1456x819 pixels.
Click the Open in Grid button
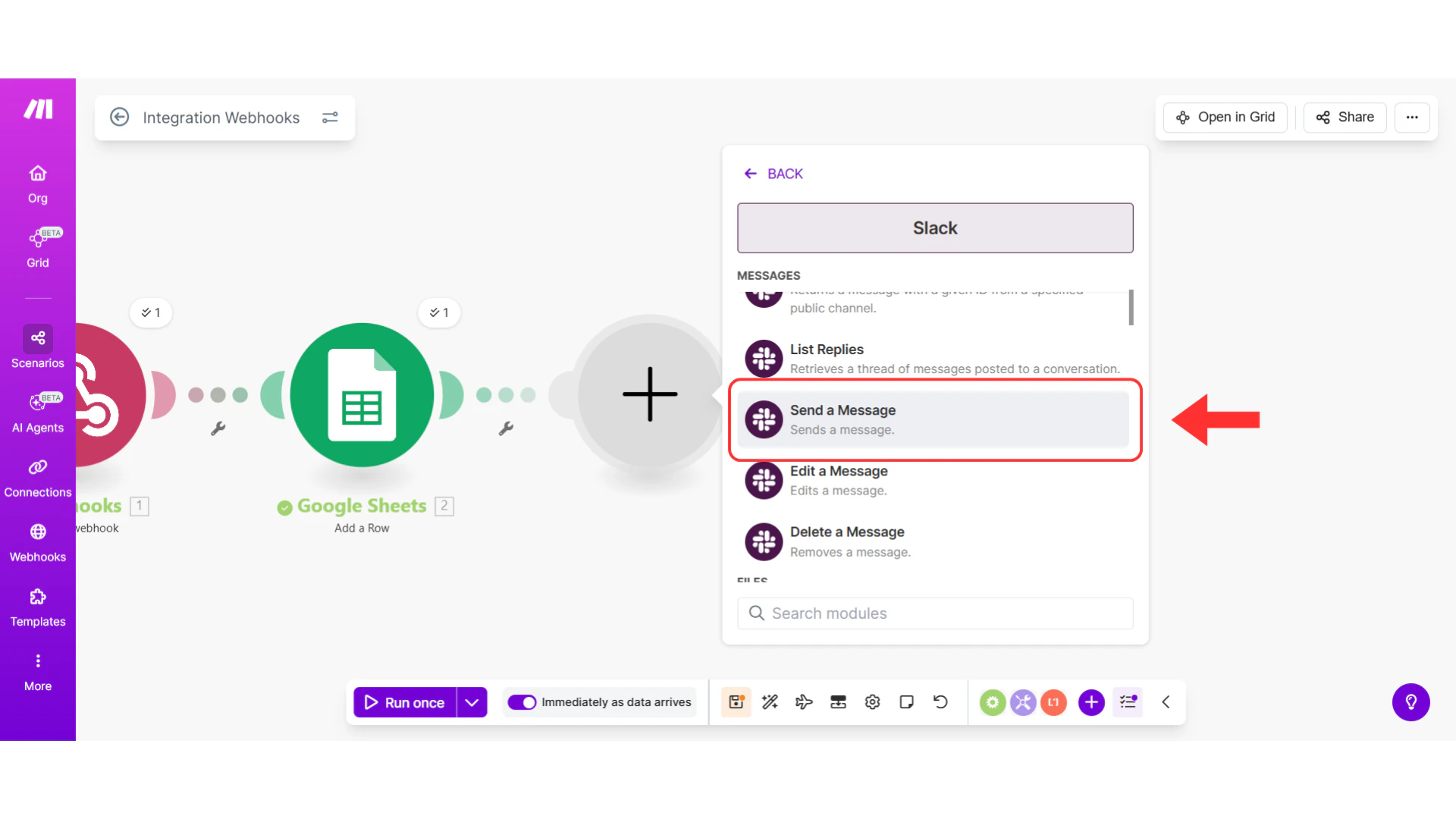pos(1225,118)
